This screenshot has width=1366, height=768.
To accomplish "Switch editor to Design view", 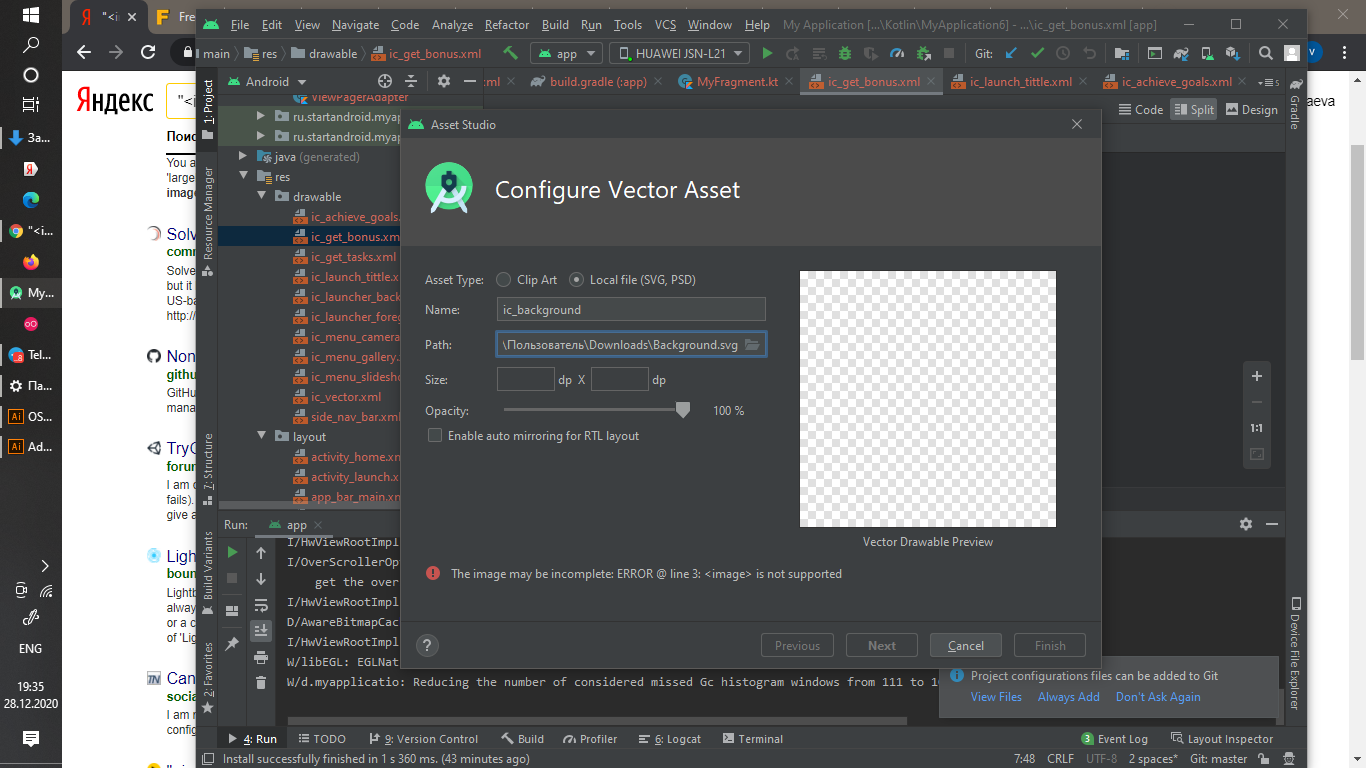I will [1252, 110].
